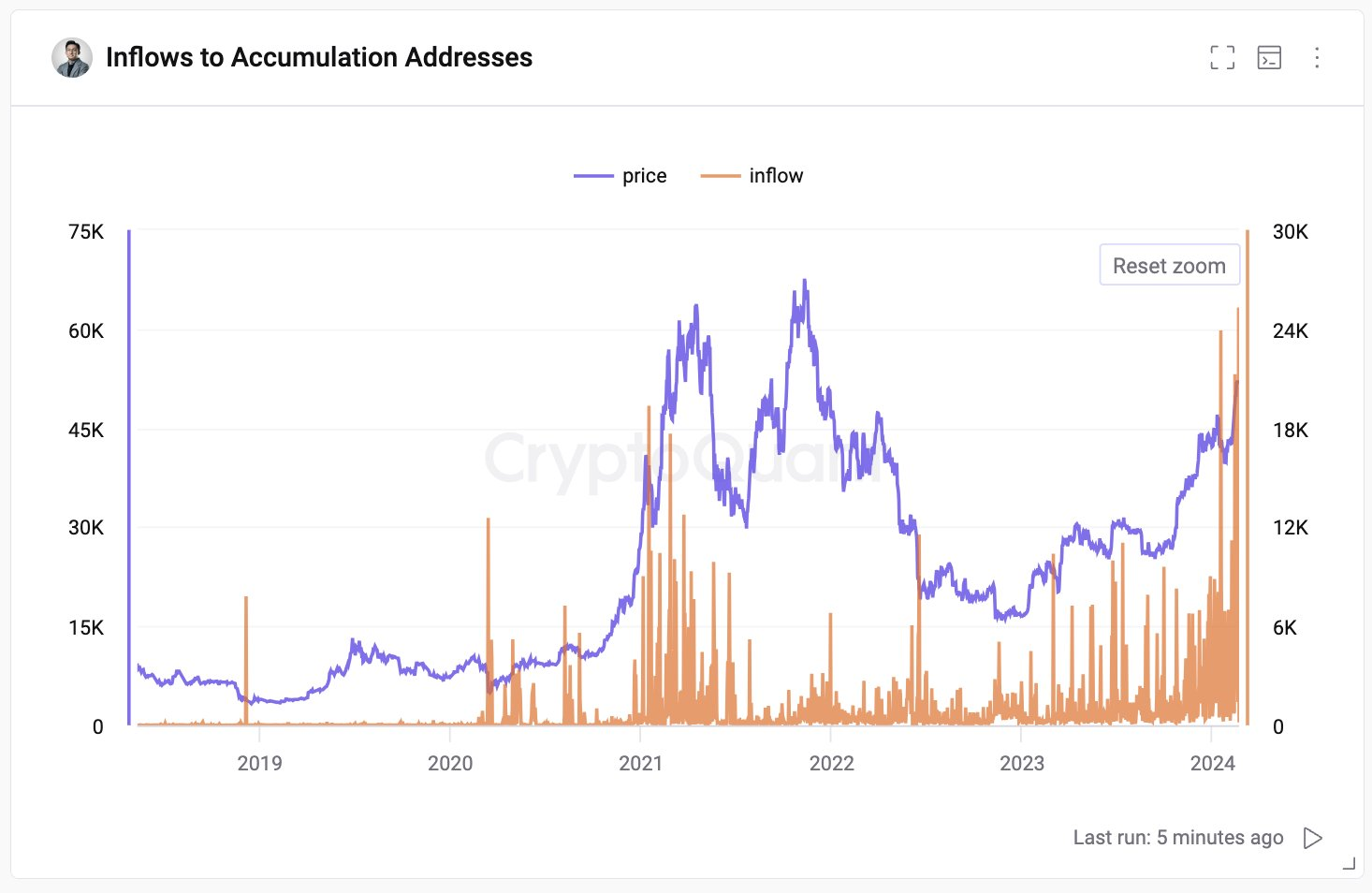Expand chart actions from the overflow menu
The width and height of the screenshot is (1372, 893).
coord(1316,58)
